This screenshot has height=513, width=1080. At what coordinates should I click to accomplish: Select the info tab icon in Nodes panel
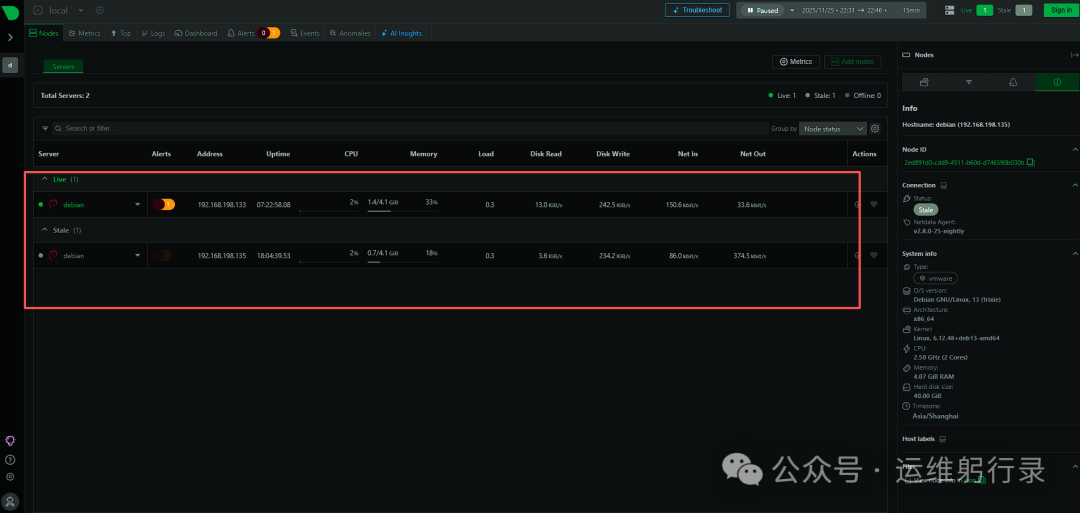pyautogui.click(x=1056, y=82)
